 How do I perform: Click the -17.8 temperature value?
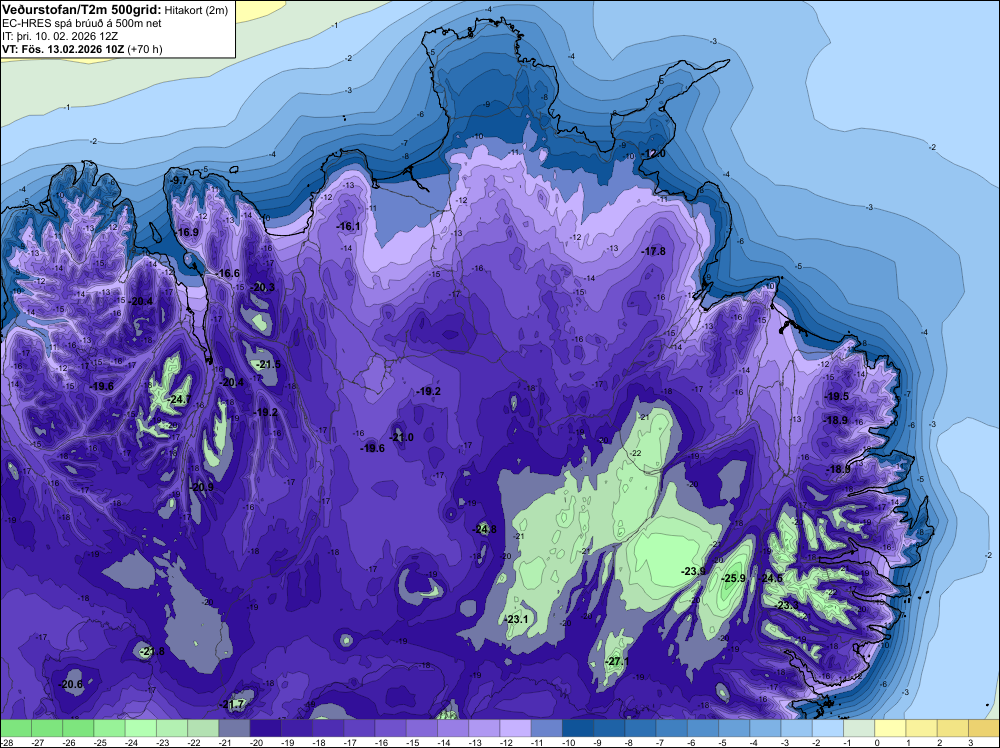(x=654, y=251)
